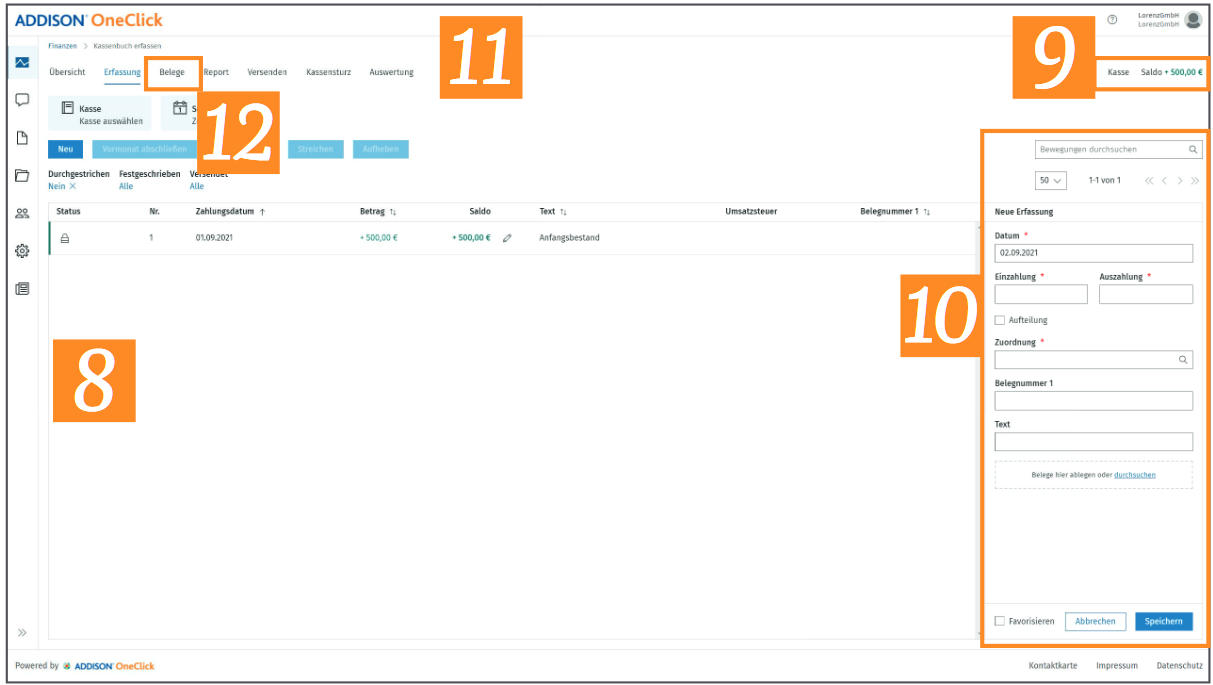
Task: Switch to the Übersicht tab
Action: tap(67, 72)
